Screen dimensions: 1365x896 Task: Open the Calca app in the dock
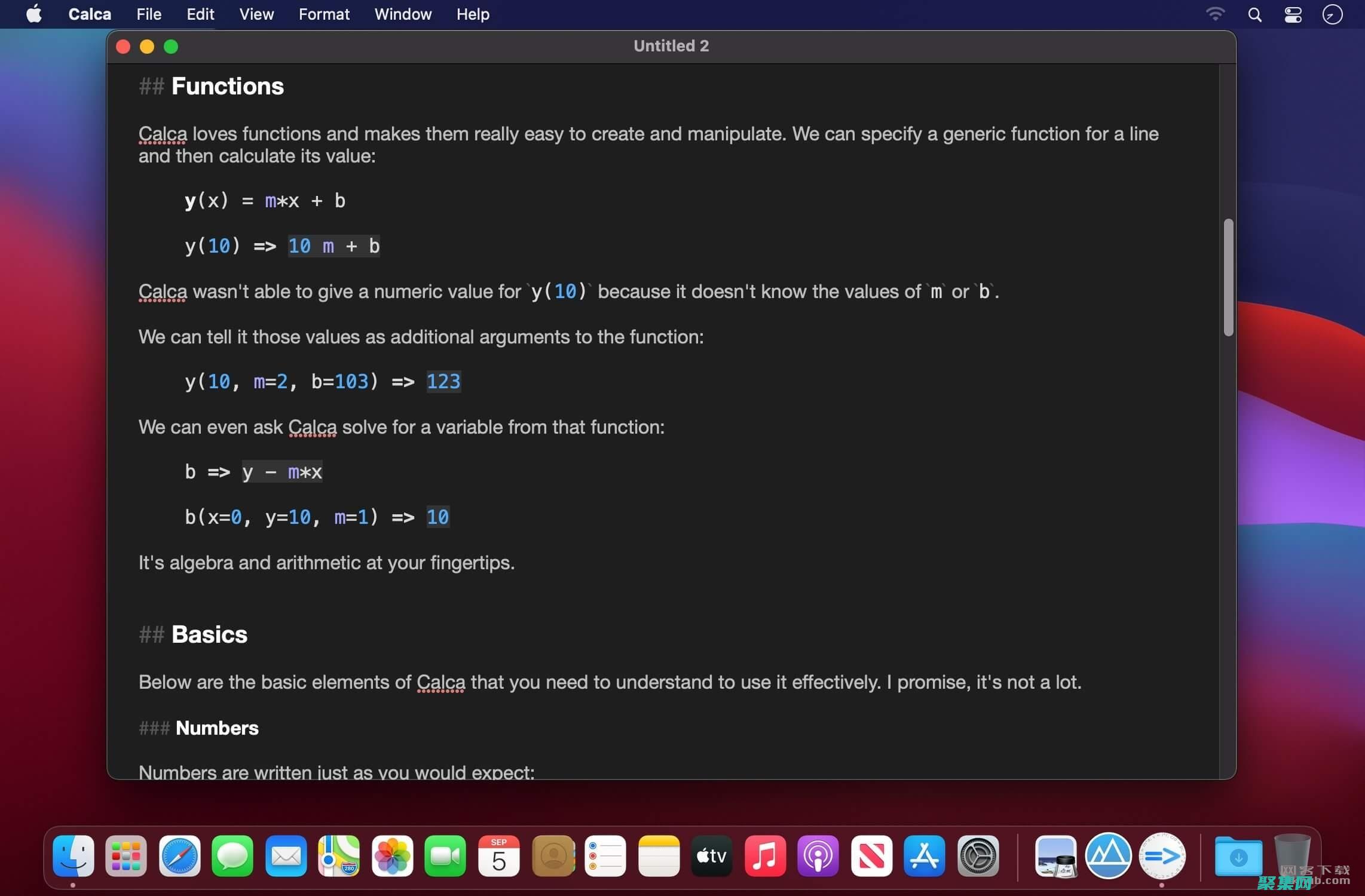tap(1162, 856)
